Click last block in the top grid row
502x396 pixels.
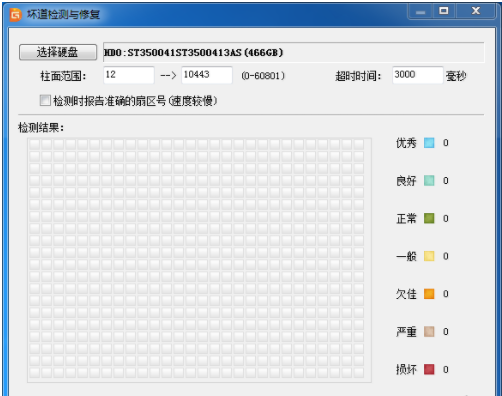tap(359, 144)
